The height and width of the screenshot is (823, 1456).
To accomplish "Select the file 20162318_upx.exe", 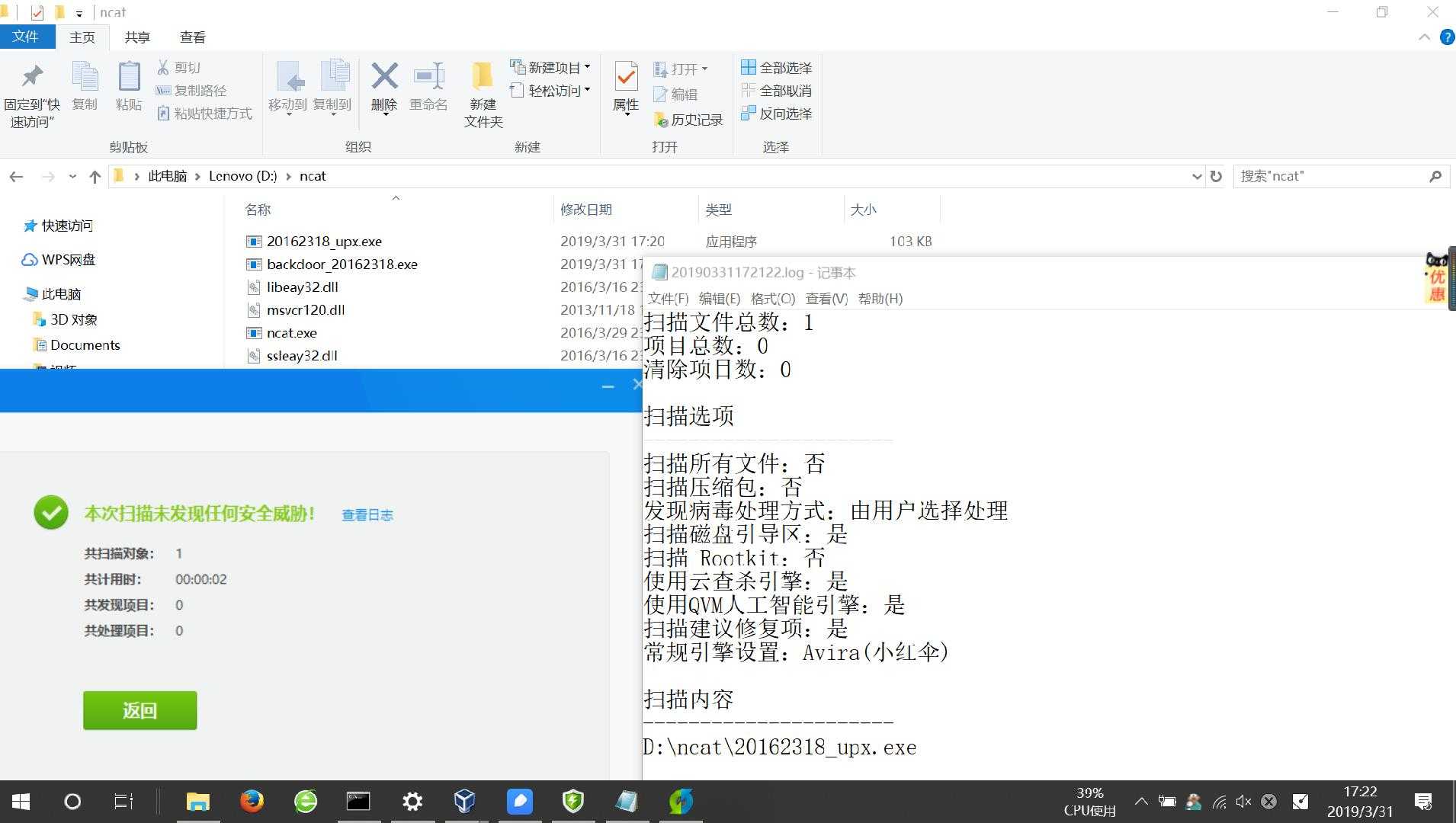I will pyautogui.click(x=324, y=242).
